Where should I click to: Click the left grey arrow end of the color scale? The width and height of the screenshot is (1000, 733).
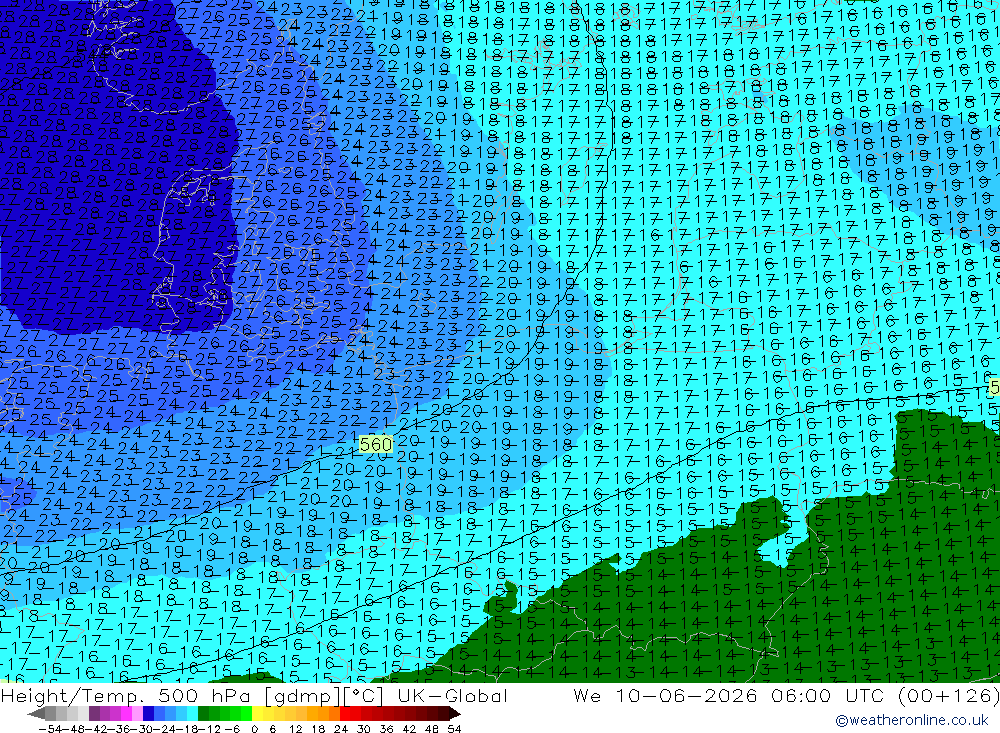pyautogui.click(x=36, y=713)
